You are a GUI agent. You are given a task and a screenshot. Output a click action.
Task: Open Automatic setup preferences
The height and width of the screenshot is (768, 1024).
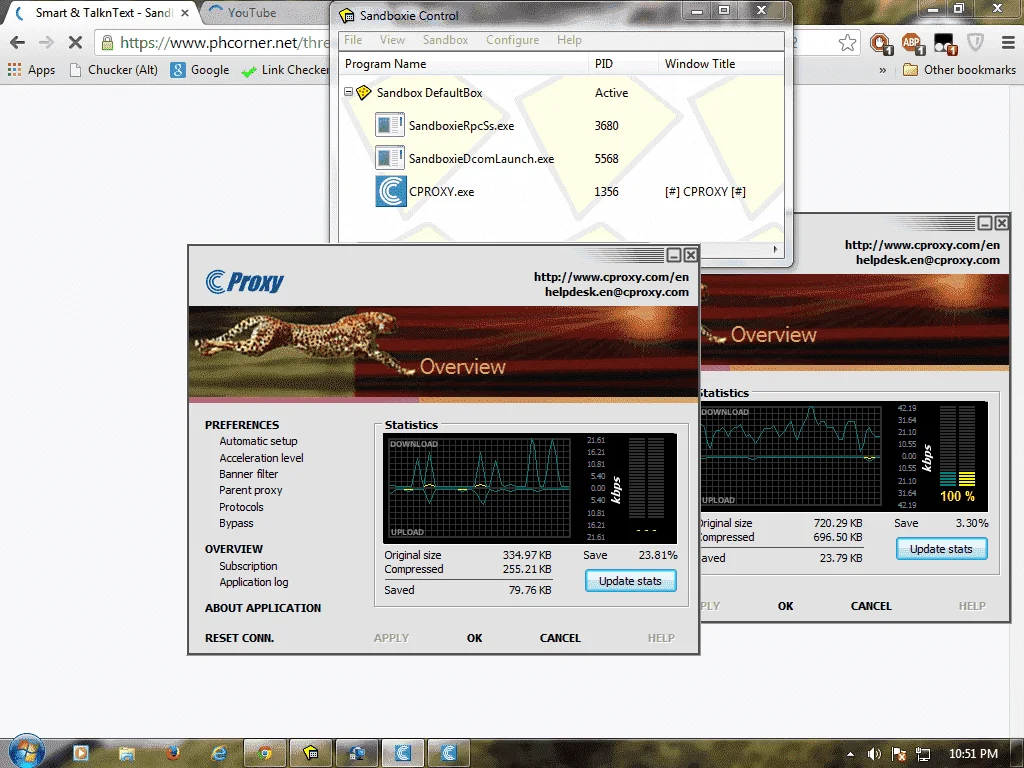[258, 441]
